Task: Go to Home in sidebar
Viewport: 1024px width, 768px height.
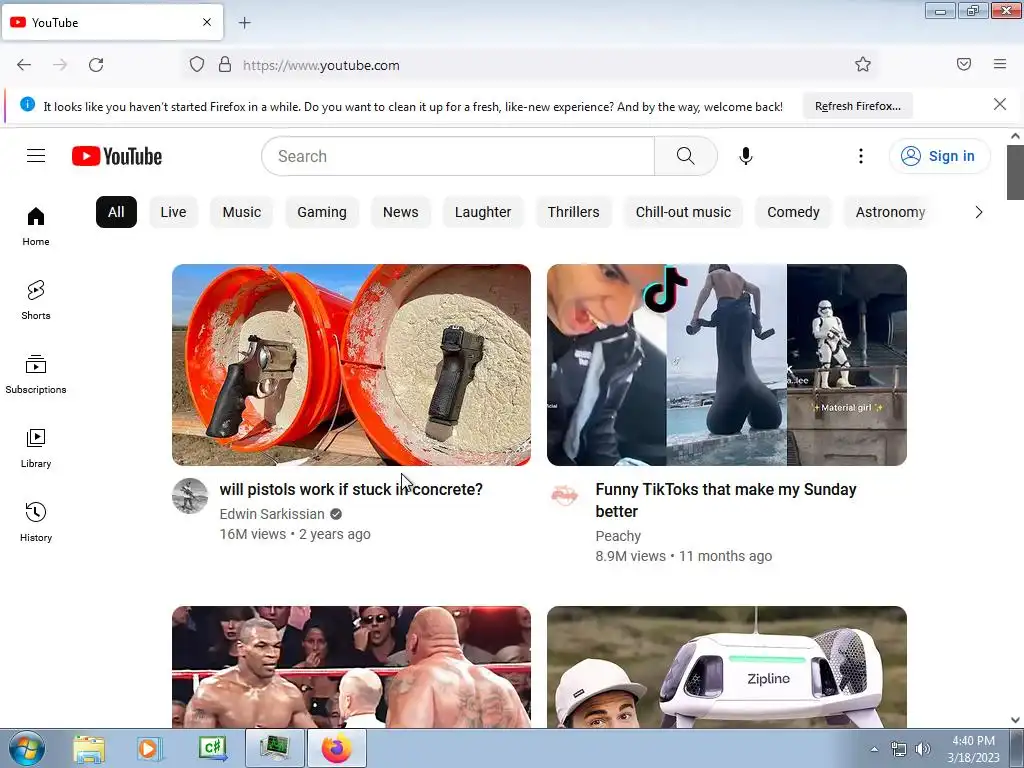Action: [36, 226]
